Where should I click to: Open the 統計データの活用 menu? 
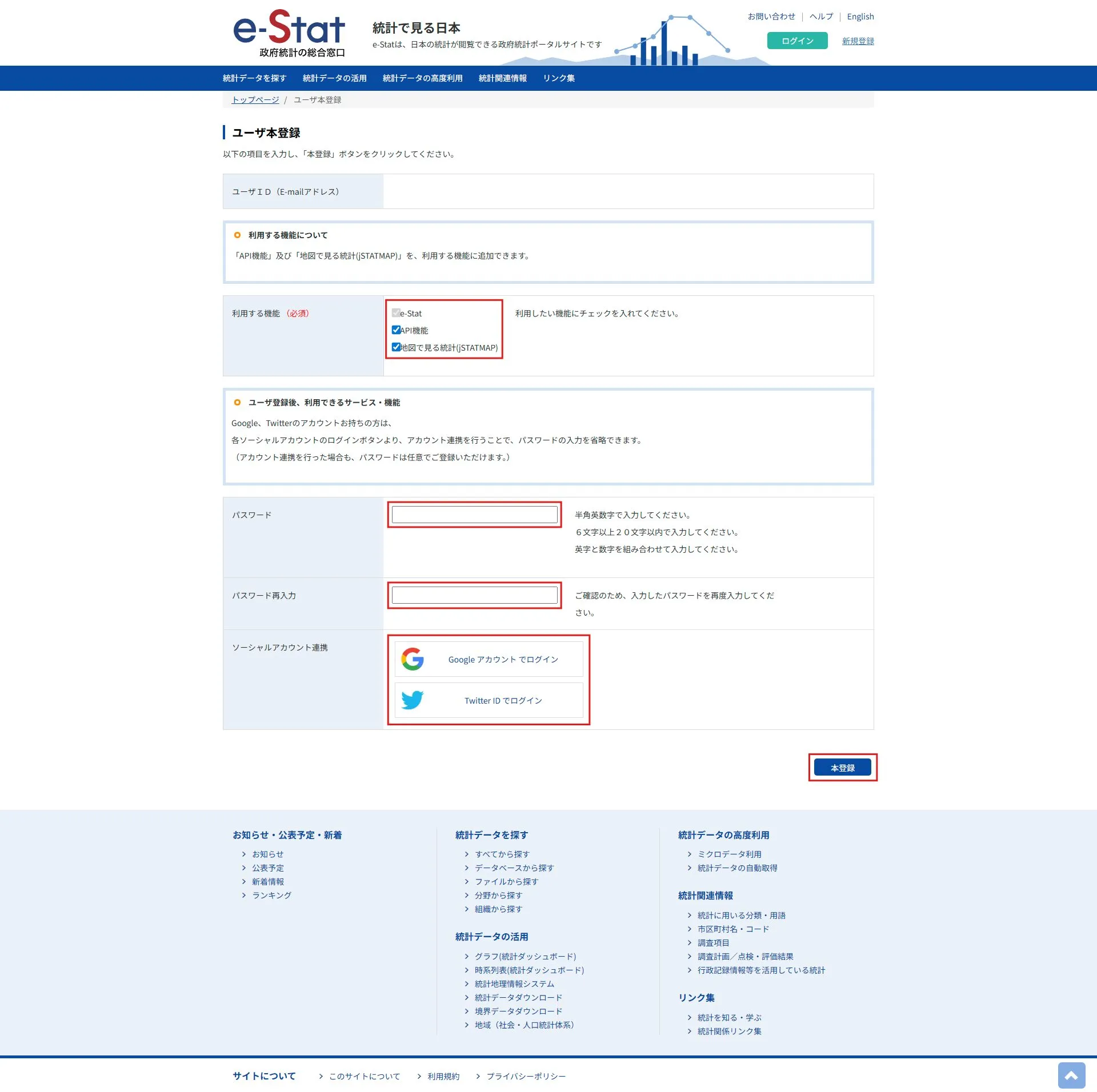coord(334,78)
